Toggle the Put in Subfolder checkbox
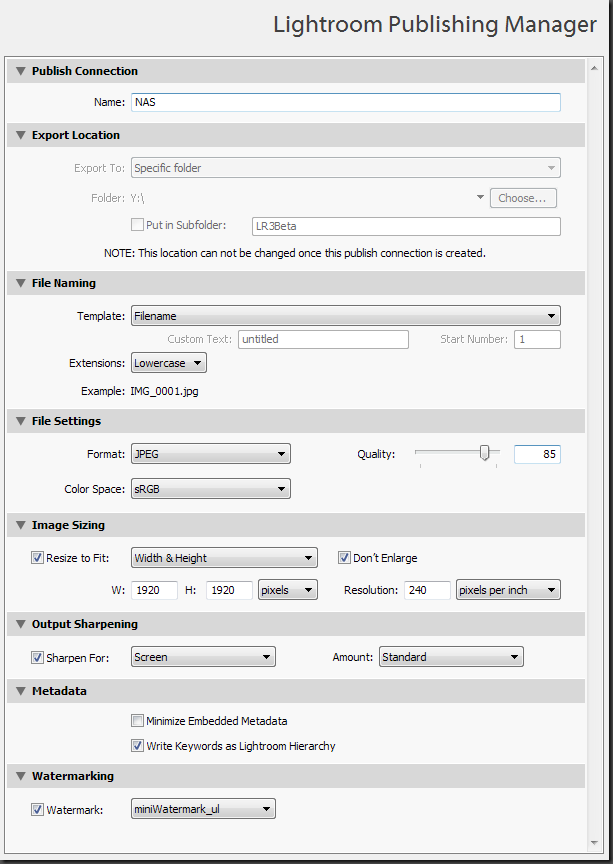 [x=137, y=225]
